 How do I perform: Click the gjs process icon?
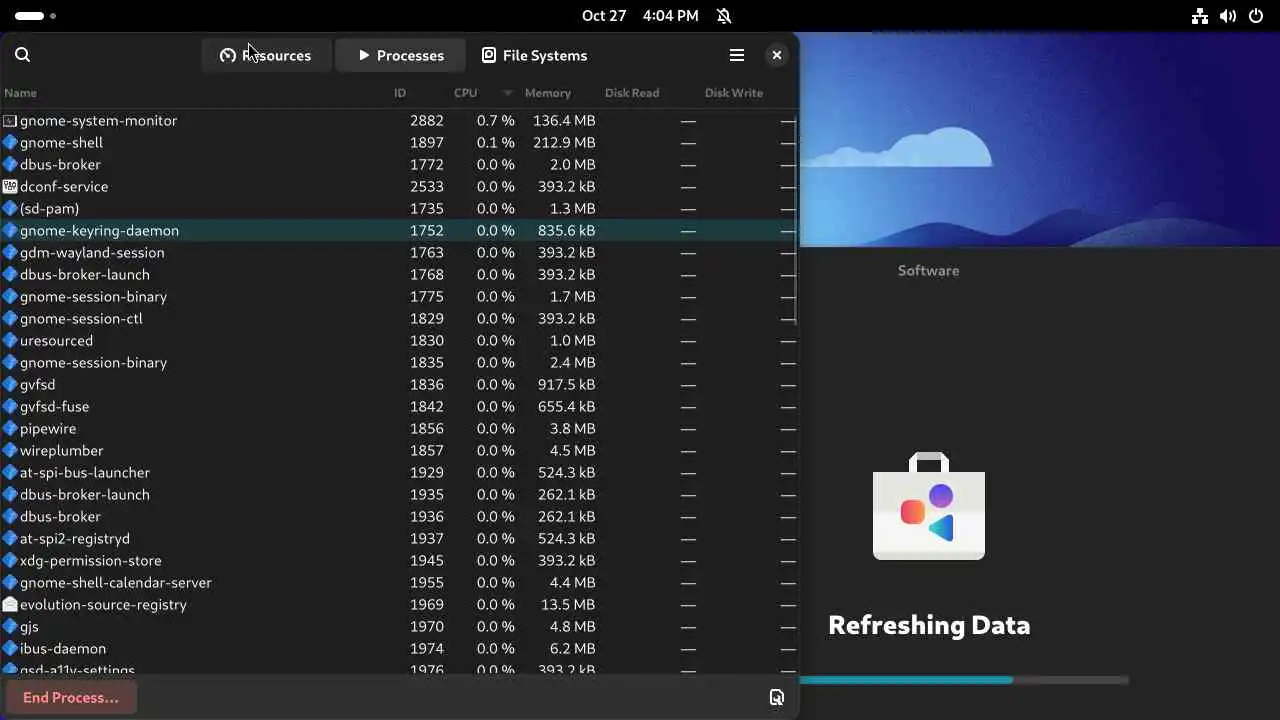click(x=10, y=626)
